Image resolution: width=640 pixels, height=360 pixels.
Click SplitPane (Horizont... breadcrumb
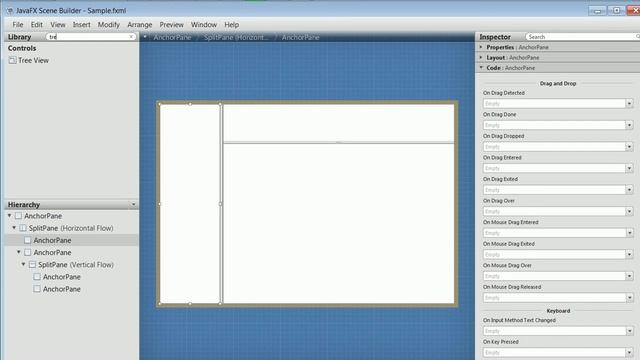(236, 37)
